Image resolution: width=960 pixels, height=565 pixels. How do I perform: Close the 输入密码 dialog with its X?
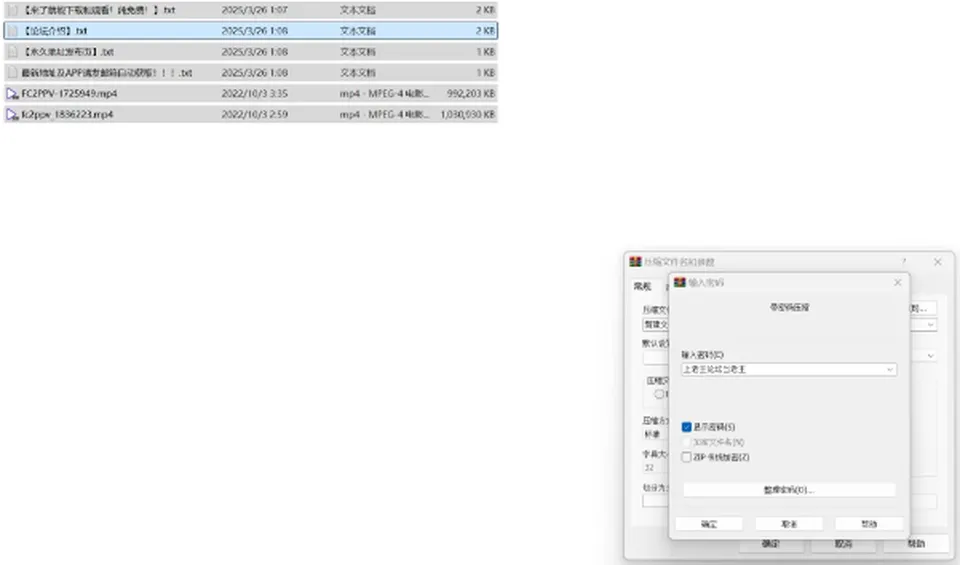tap(898, 282)
